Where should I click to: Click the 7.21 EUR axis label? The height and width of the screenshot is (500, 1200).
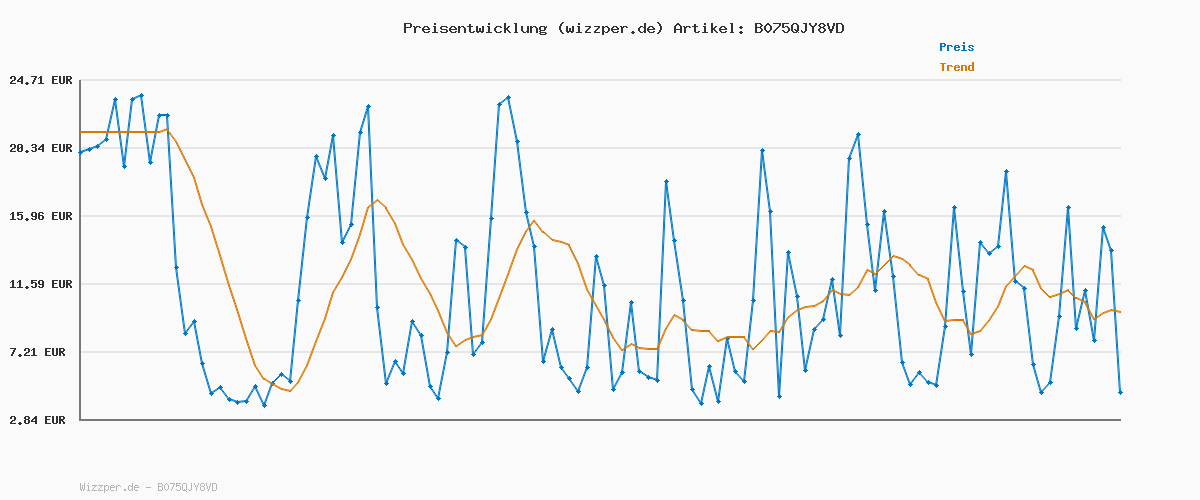[40, 352]
